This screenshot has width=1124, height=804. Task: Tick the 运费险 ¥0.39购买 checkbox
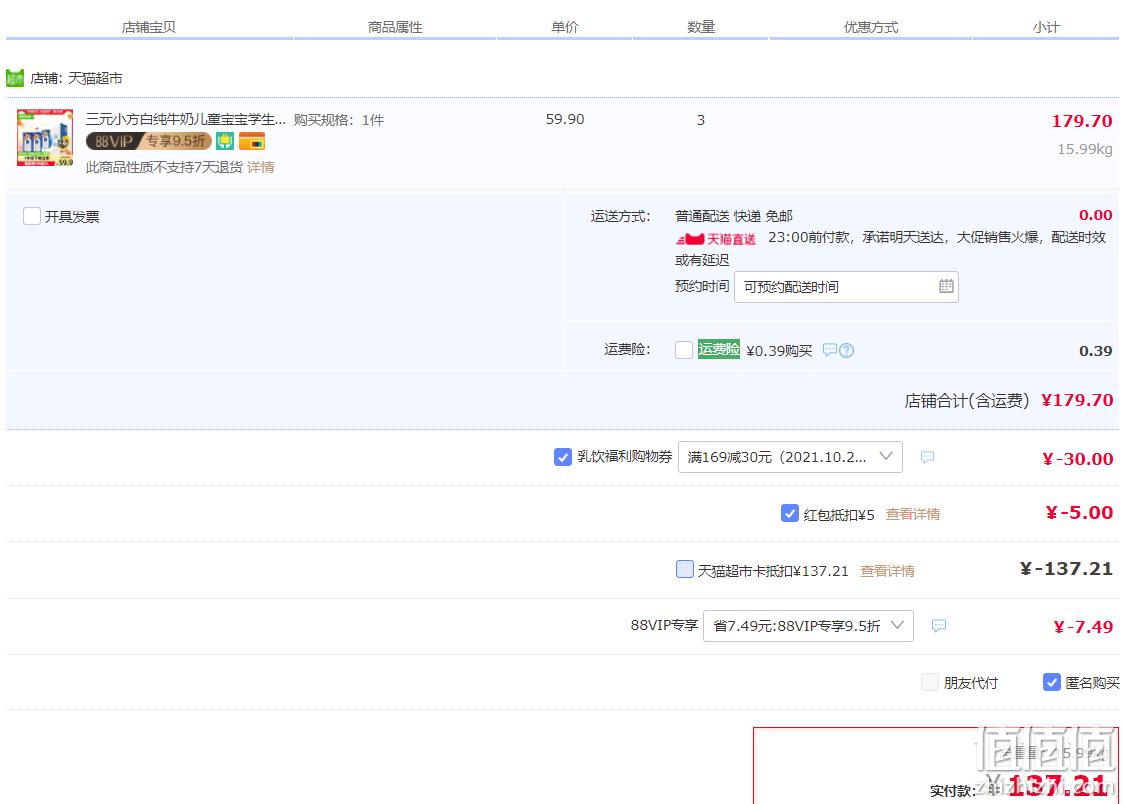684,350
